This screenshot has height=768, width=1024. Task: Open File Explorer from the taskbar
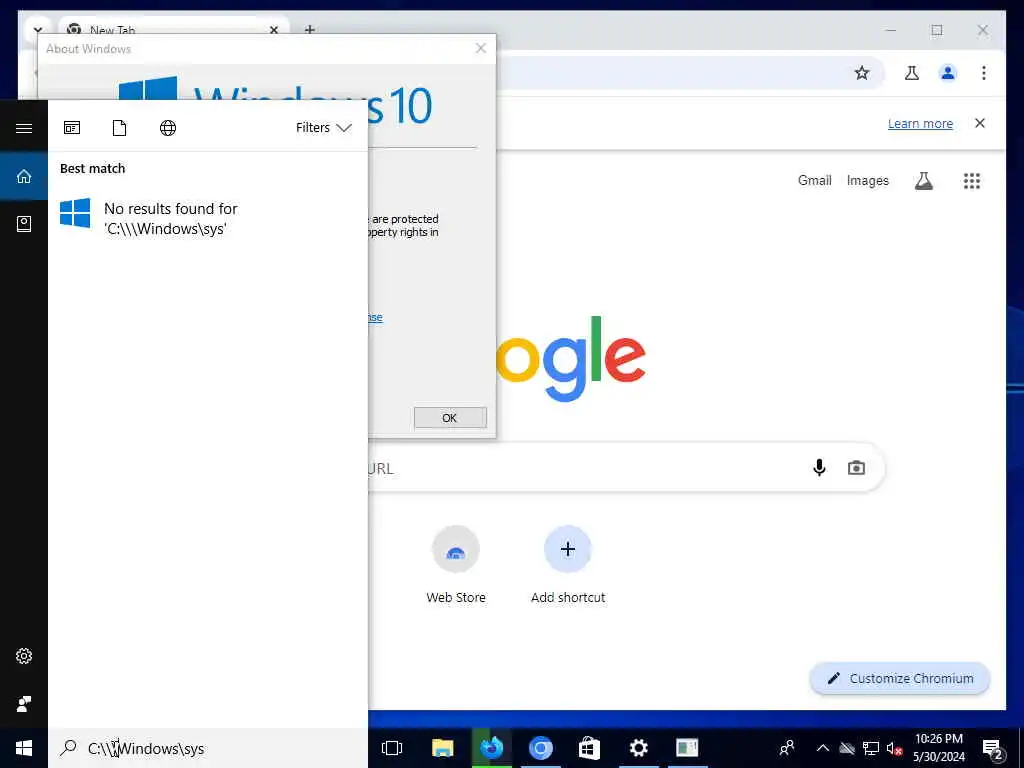pyautogui.click(x=442, y=748)
